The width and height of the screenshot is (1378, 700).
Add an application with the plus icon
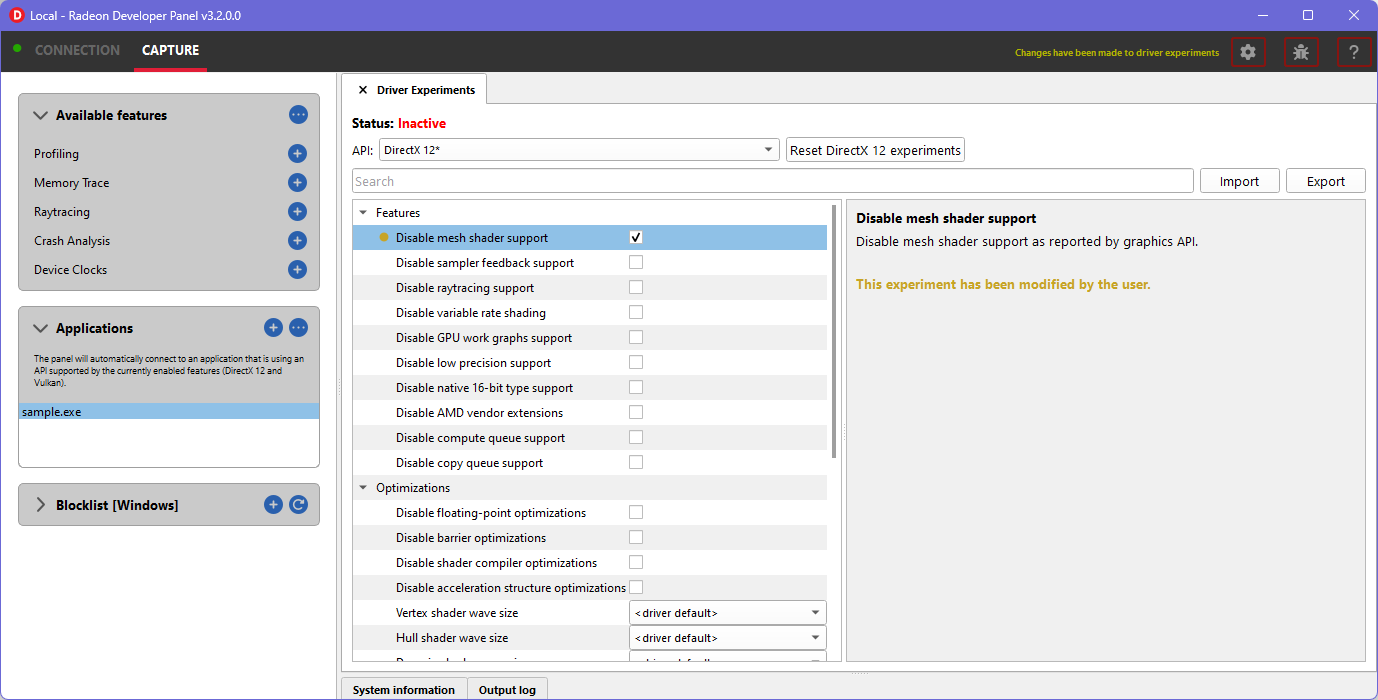pos(273,327)
